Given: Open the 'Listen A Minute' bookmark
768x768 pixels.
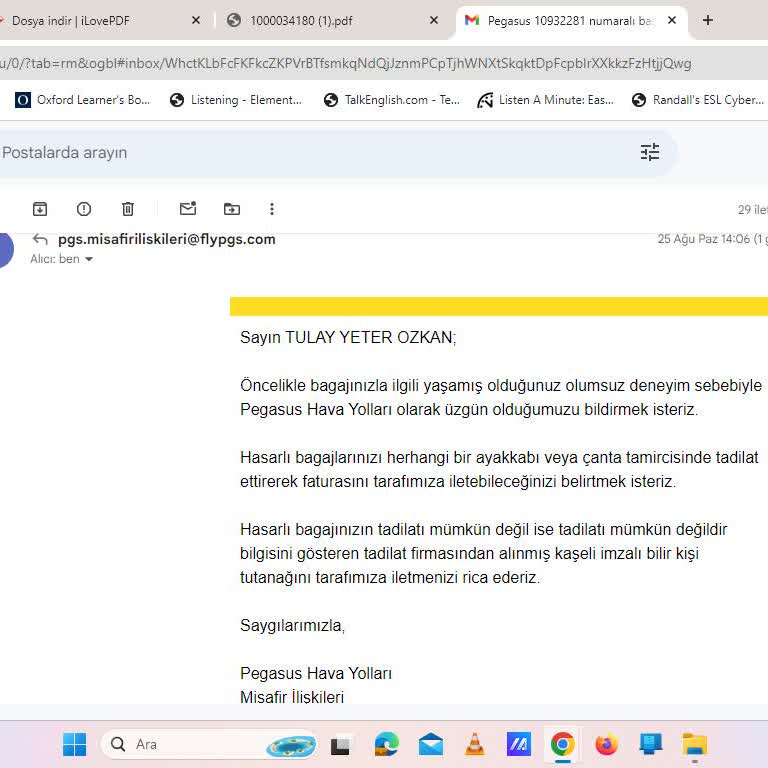Looking at the screenshot, I should pos(545,100).
